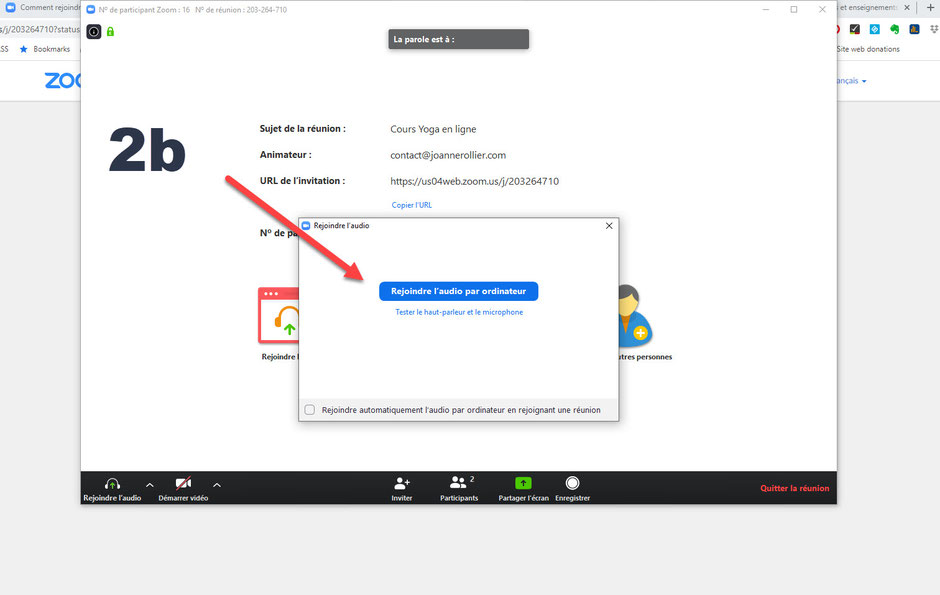Image resolution: width=940 pixels, height=595 pixels.
Task: Switch to the 'Comment rejoindre' browser tab
Action: [42, 8]
